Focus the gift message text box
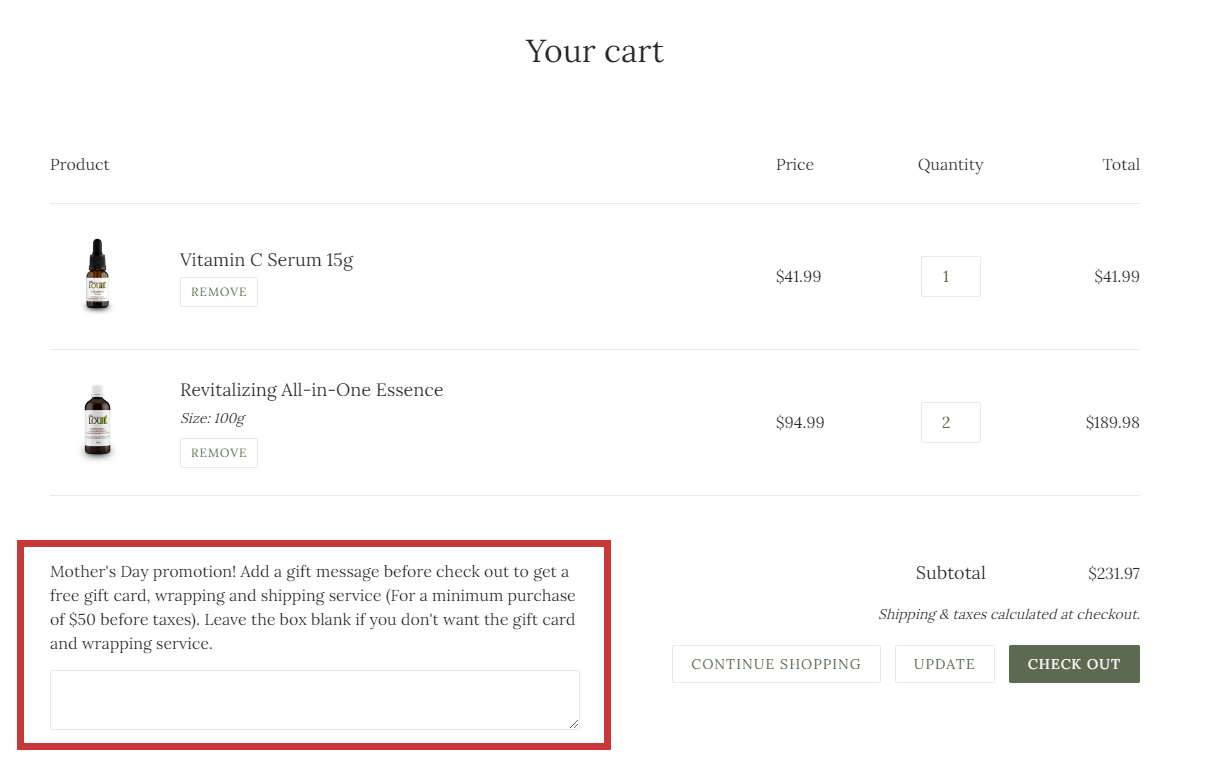 [315, 700]
